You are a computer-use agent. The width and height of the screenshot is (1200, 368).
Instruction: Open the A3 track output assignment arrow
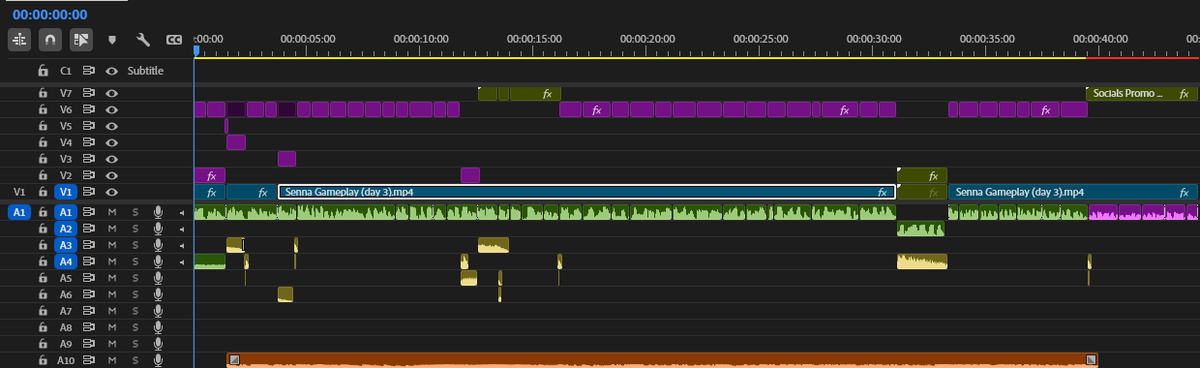coord(181,245)
